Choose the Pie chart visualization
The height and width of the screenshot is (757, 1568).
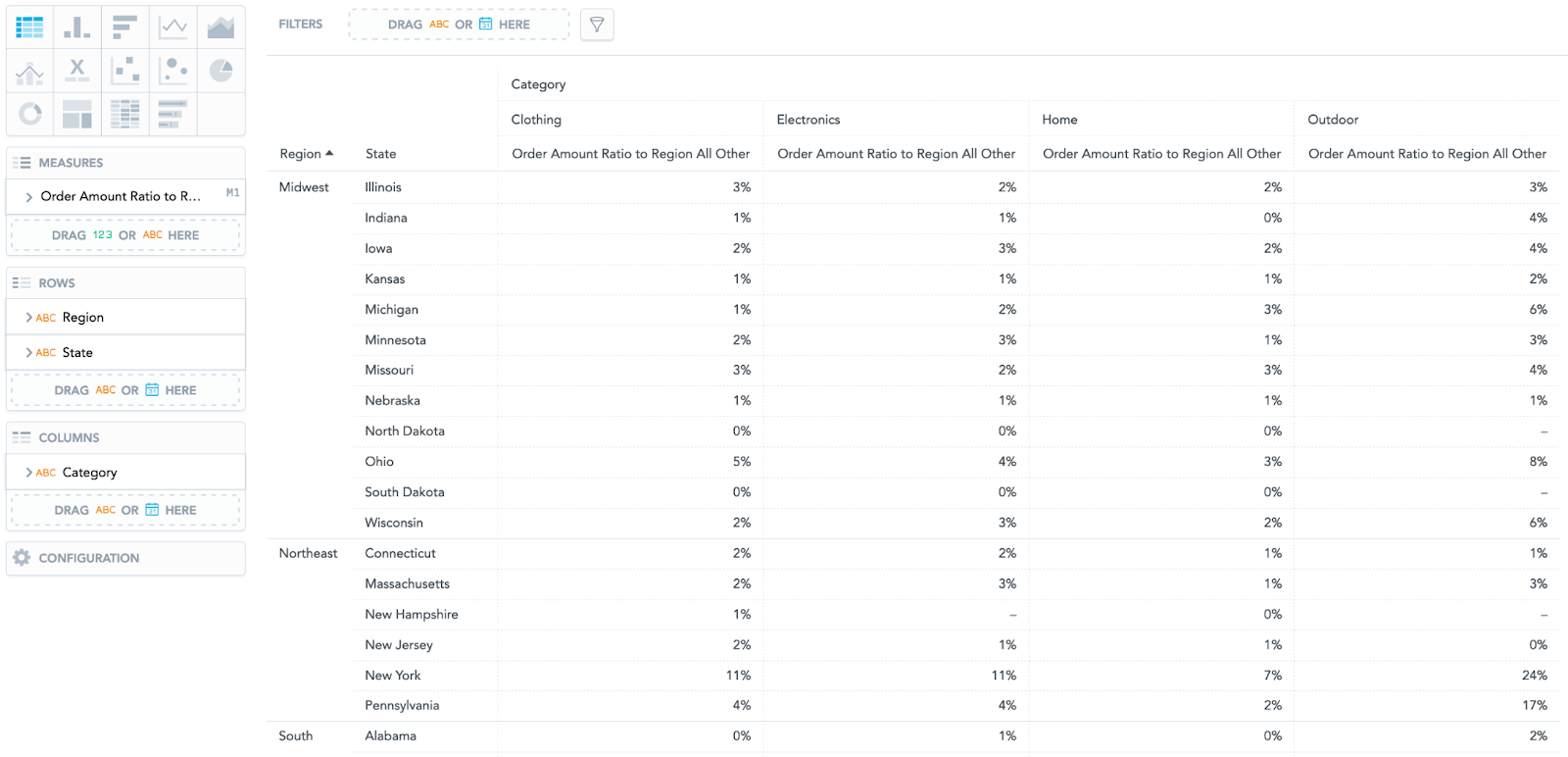coord(220,72)
